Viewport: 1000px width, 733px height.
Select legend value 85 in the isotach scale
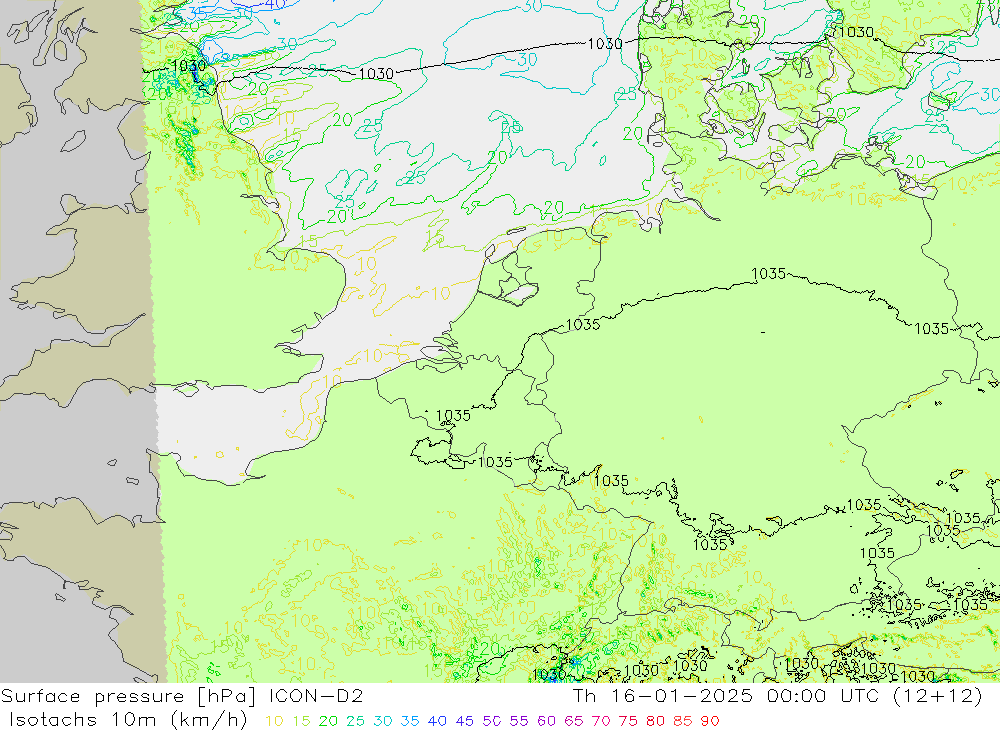pyautogui.click(x=682, y=721)
